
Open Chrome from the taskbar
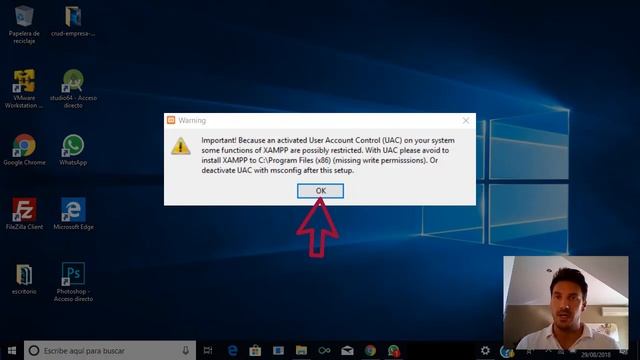tap(370, 350)
